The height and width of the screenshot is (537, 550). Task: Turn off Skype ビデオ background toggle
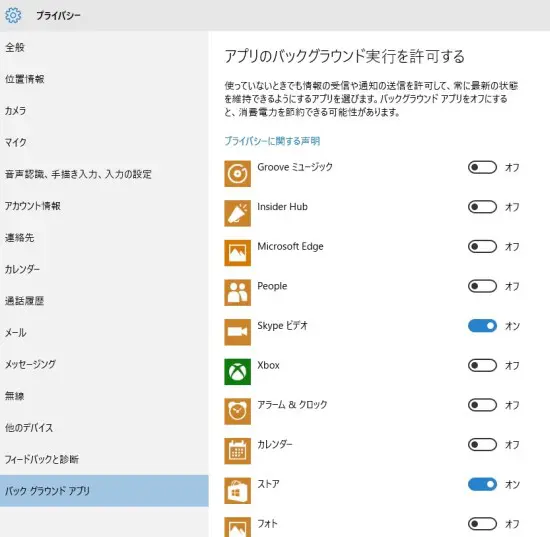[482, 326]
